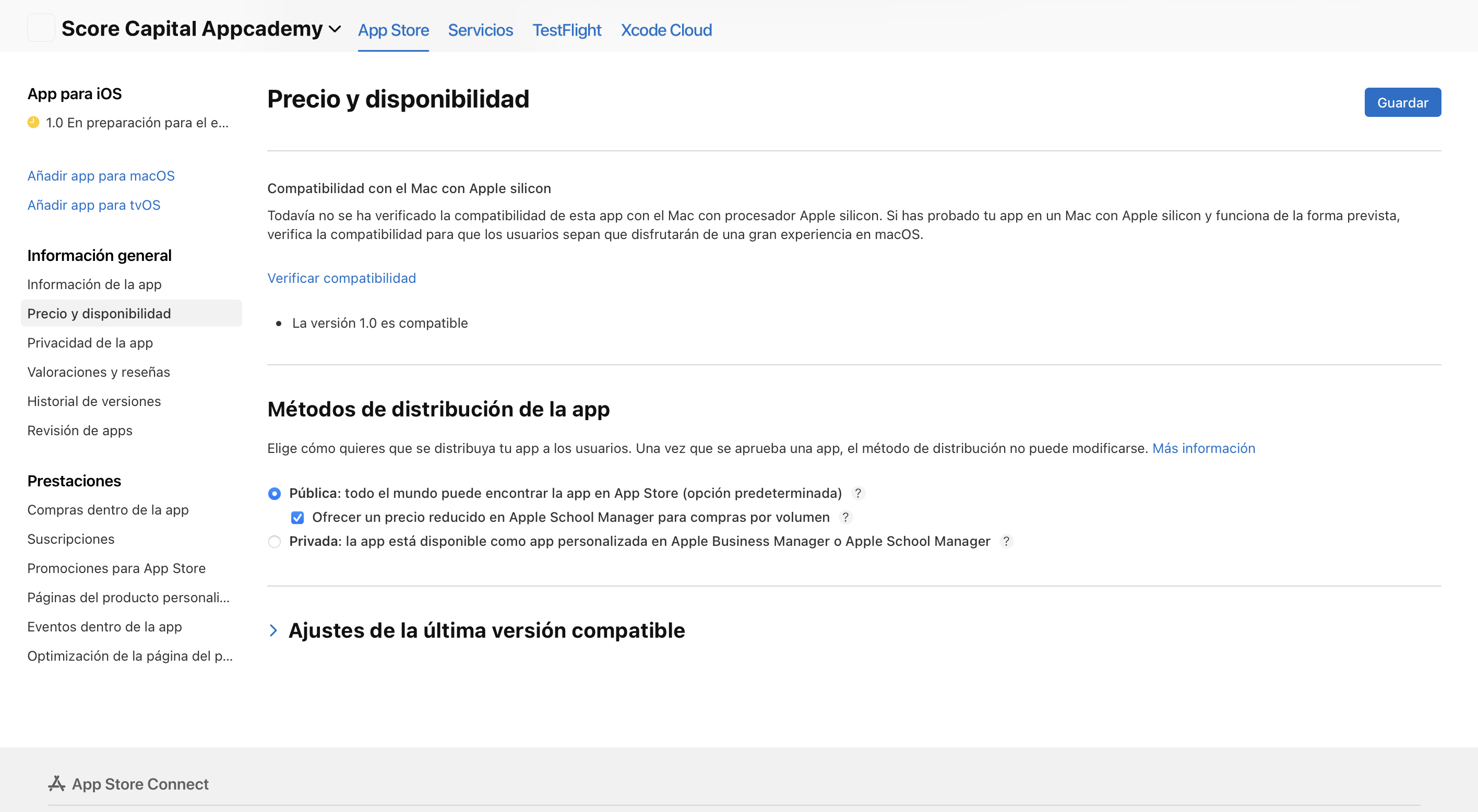Open Información de la app in sidebar
The image size is (1478, 812).
94,284
